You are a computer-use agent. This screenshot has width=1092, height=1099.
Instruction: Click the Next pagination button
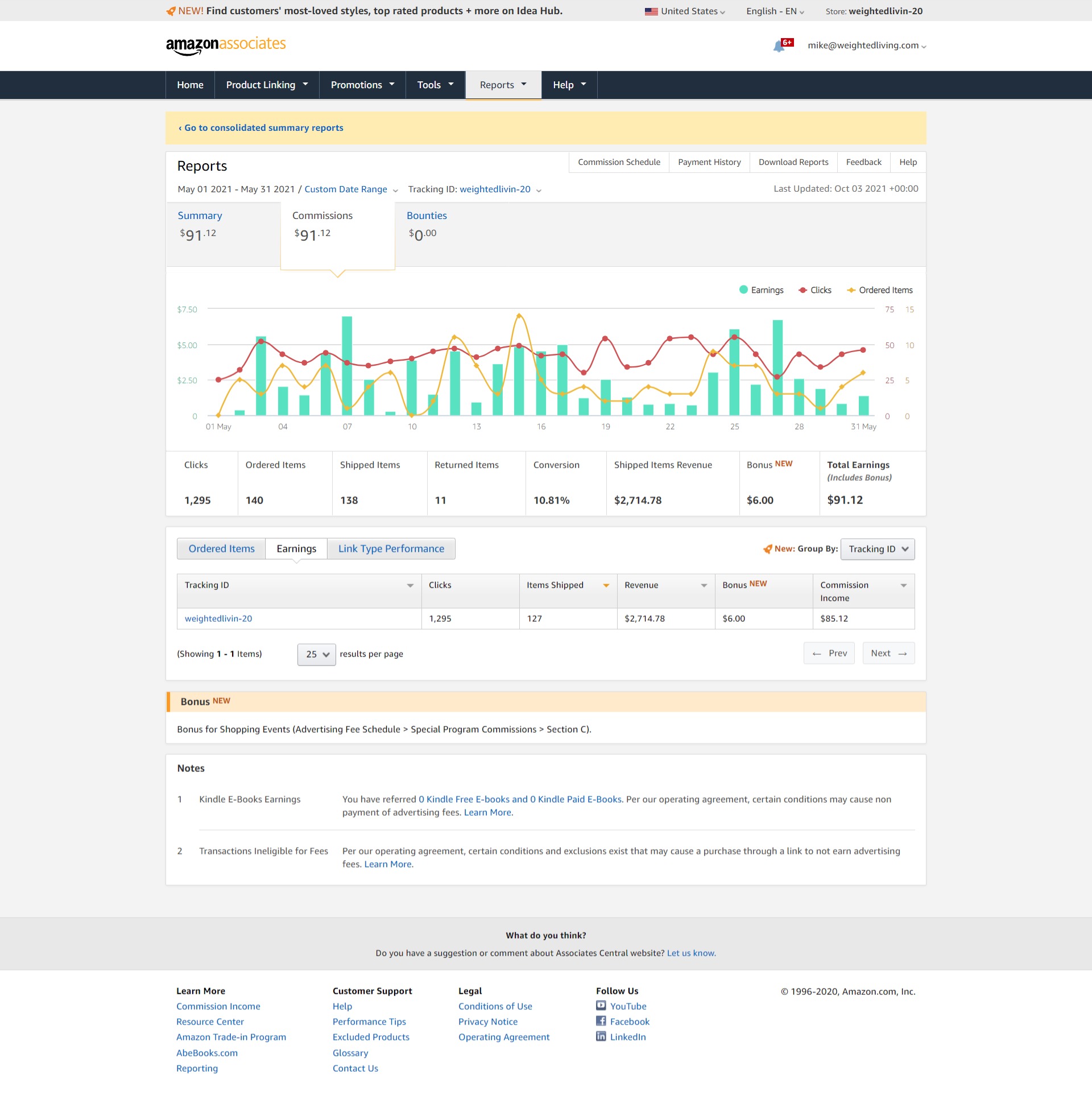[888, 654]
